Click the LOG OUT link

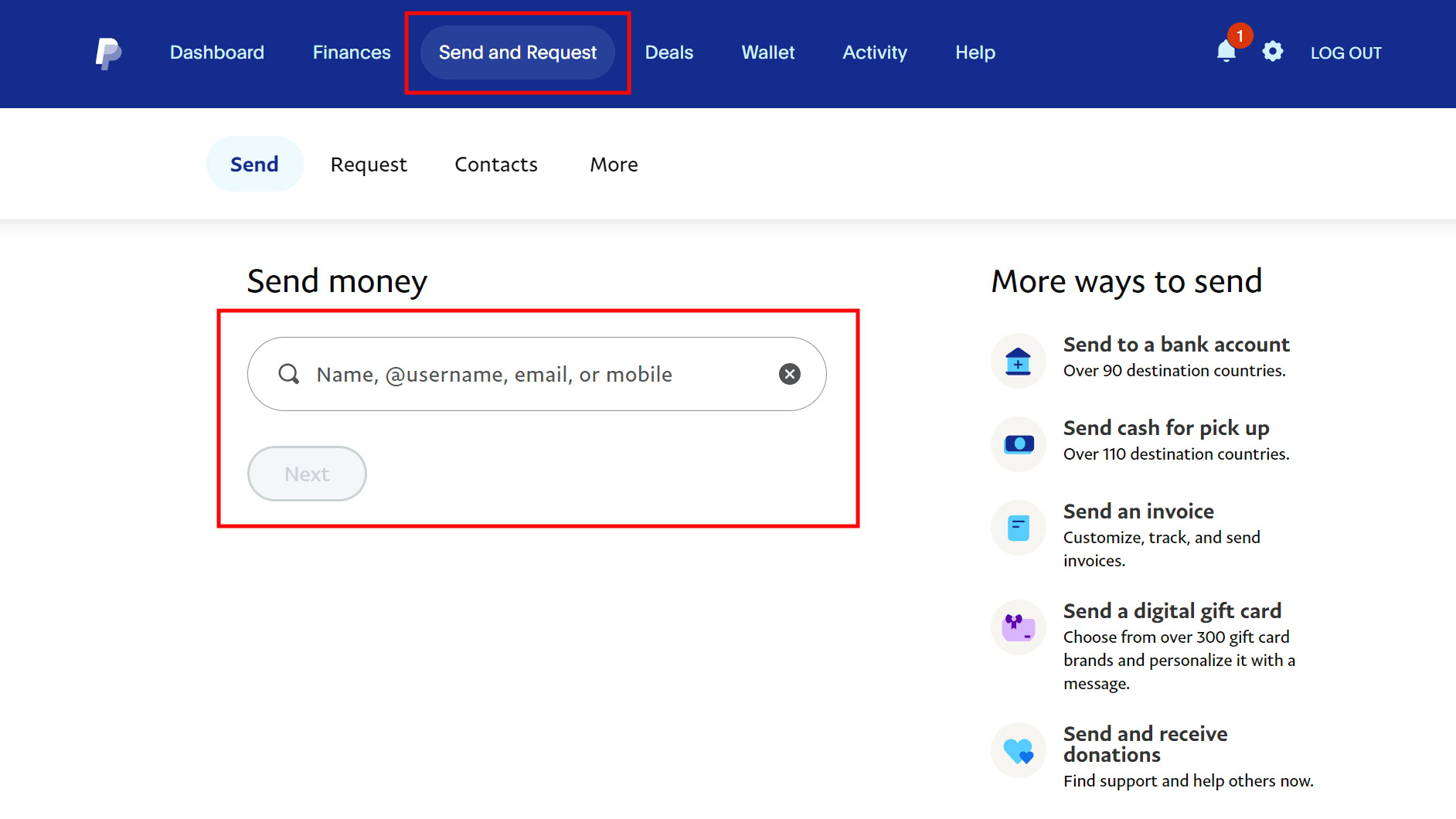1345,53
